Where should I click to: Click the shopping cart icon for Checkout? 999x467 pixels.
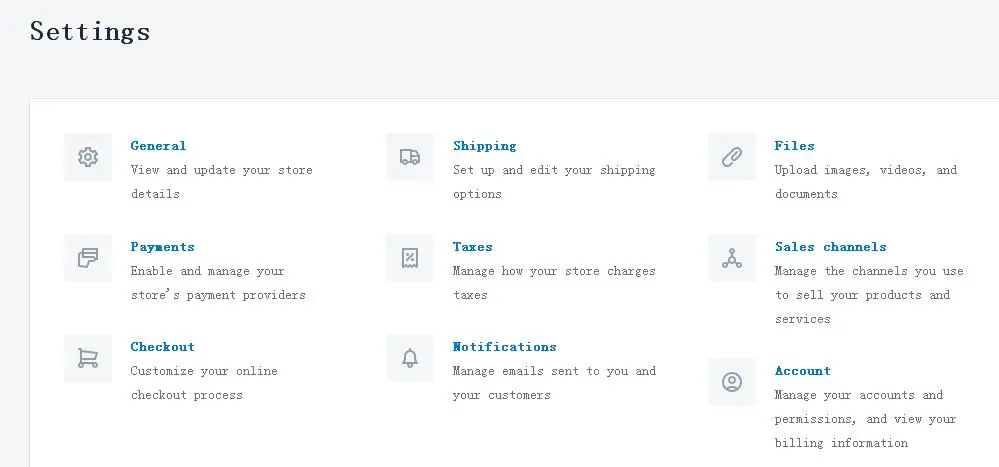tap(88, 358)
